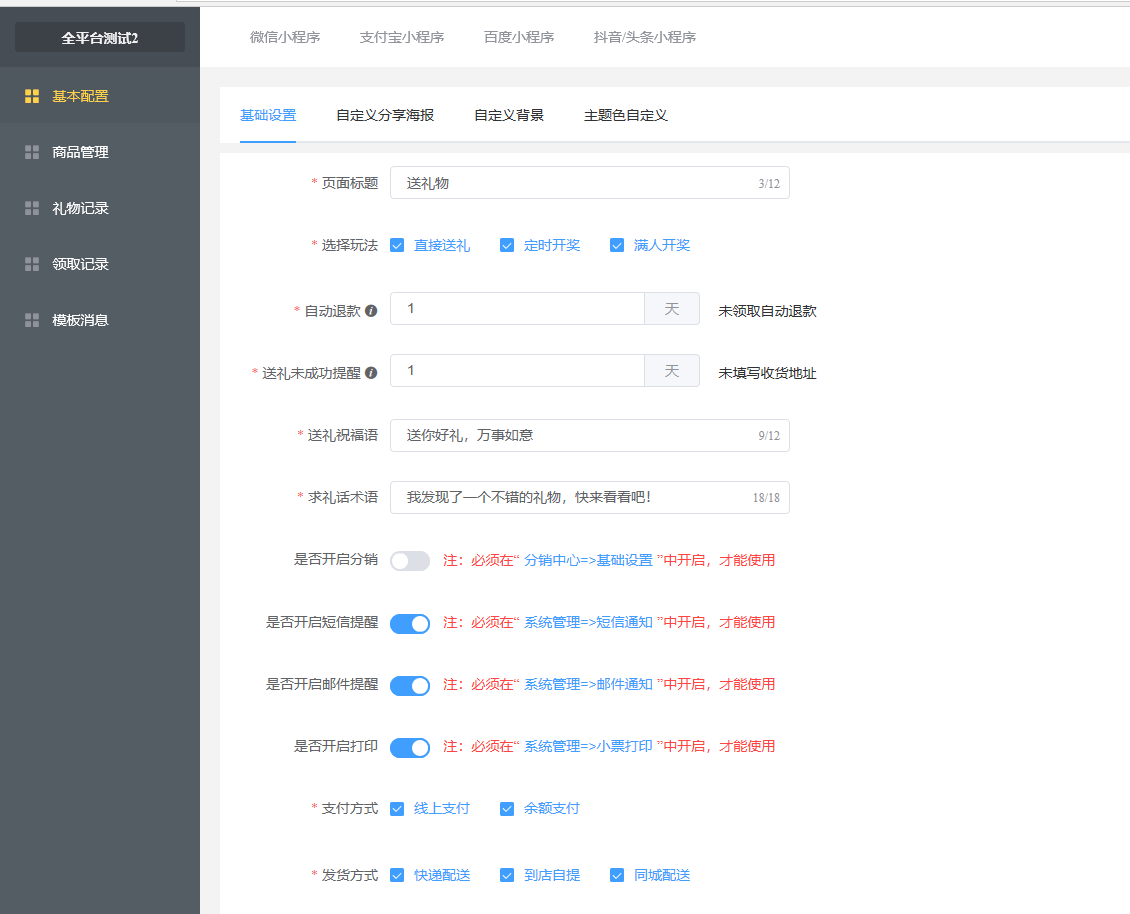Open the 主题色自定义 tab

[x=625, y=115]
